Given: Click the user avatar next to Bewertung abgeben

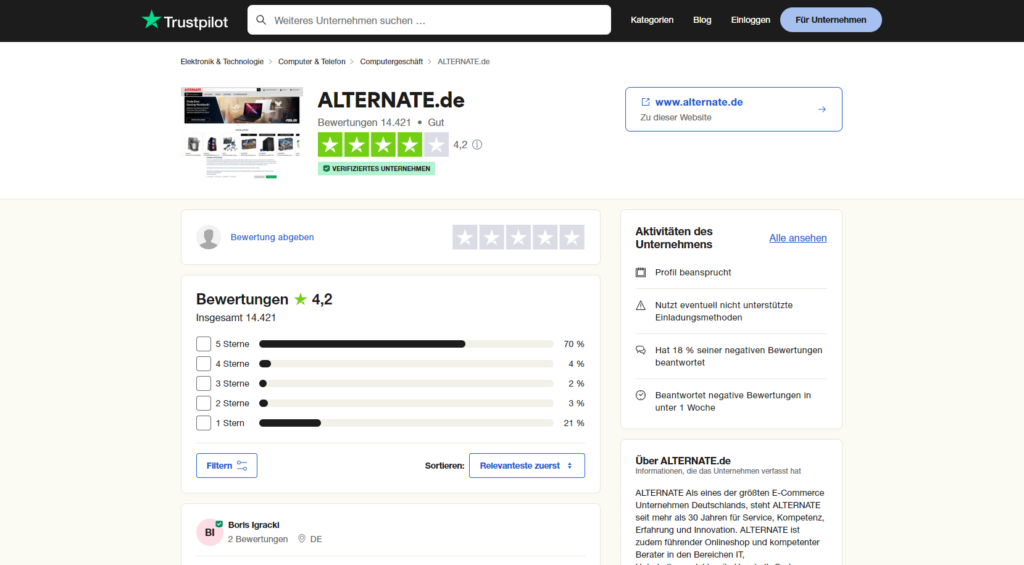Looking at the screenshot, I should click(x=209, y=237).
